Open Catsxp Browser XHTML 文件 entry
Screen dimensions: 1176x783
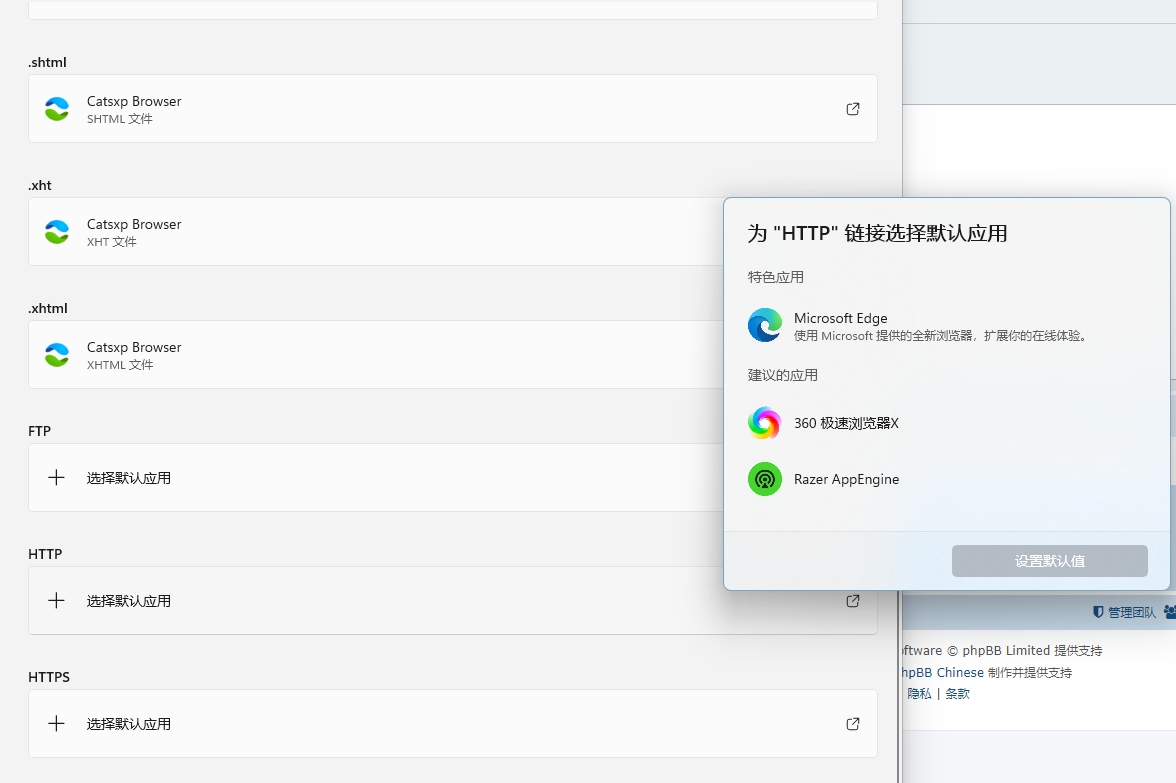pyautogui.click(x=453, y=355)
